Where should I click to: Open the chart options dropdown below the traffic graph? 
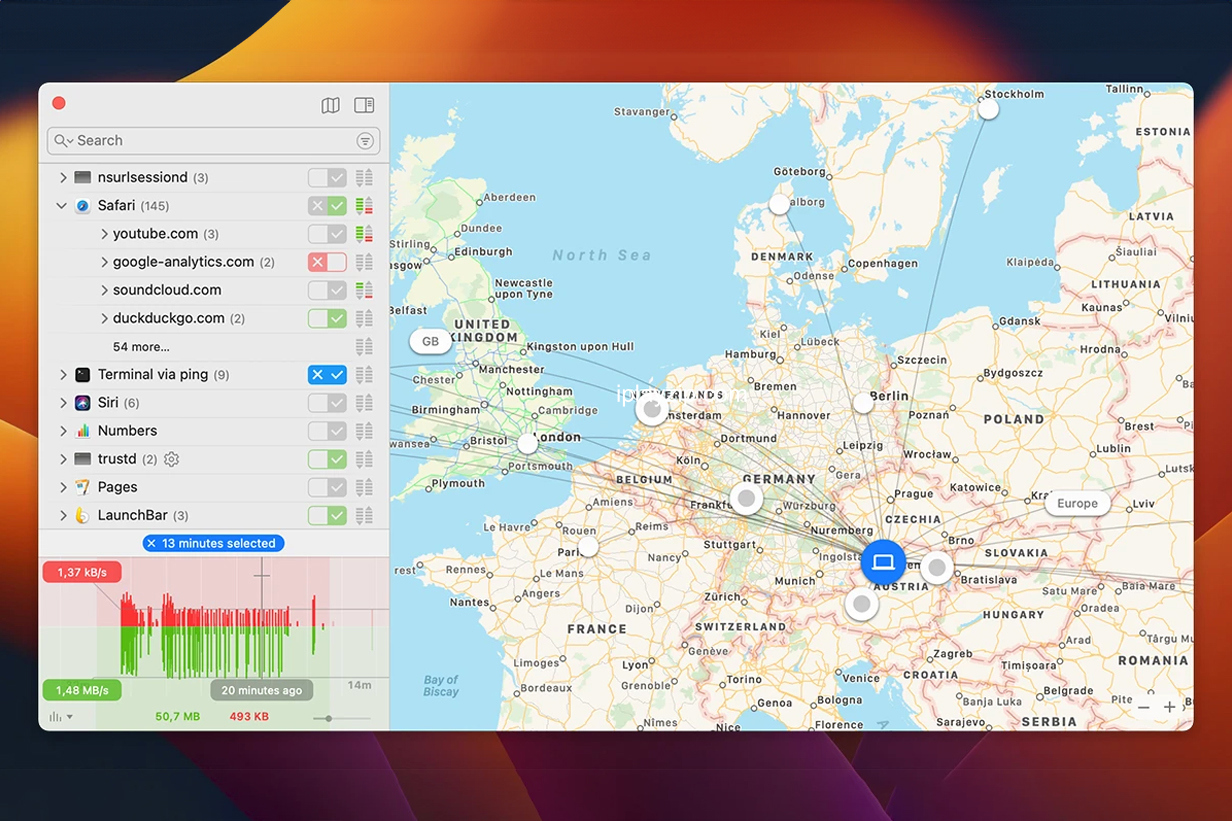61,717
